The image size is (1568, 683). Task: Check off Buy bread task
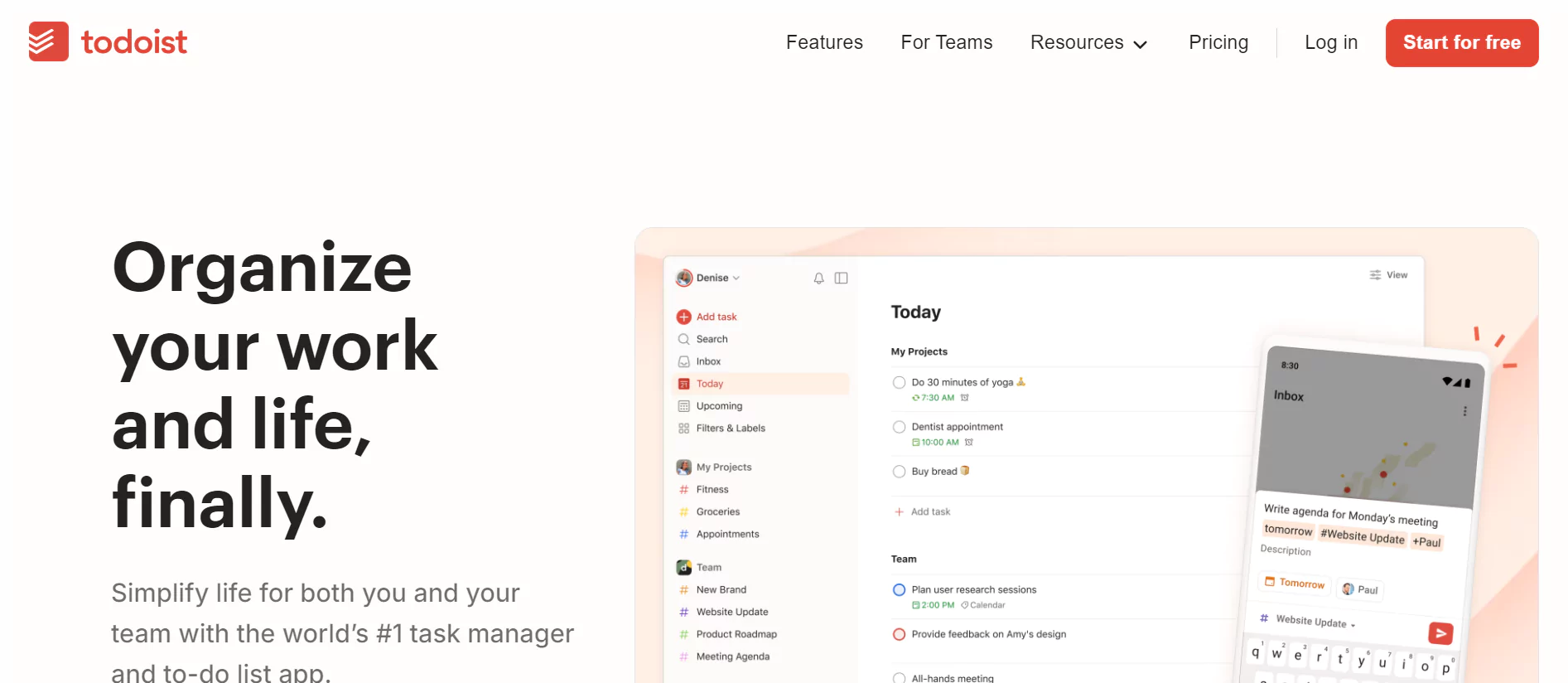tap(899, 472)
